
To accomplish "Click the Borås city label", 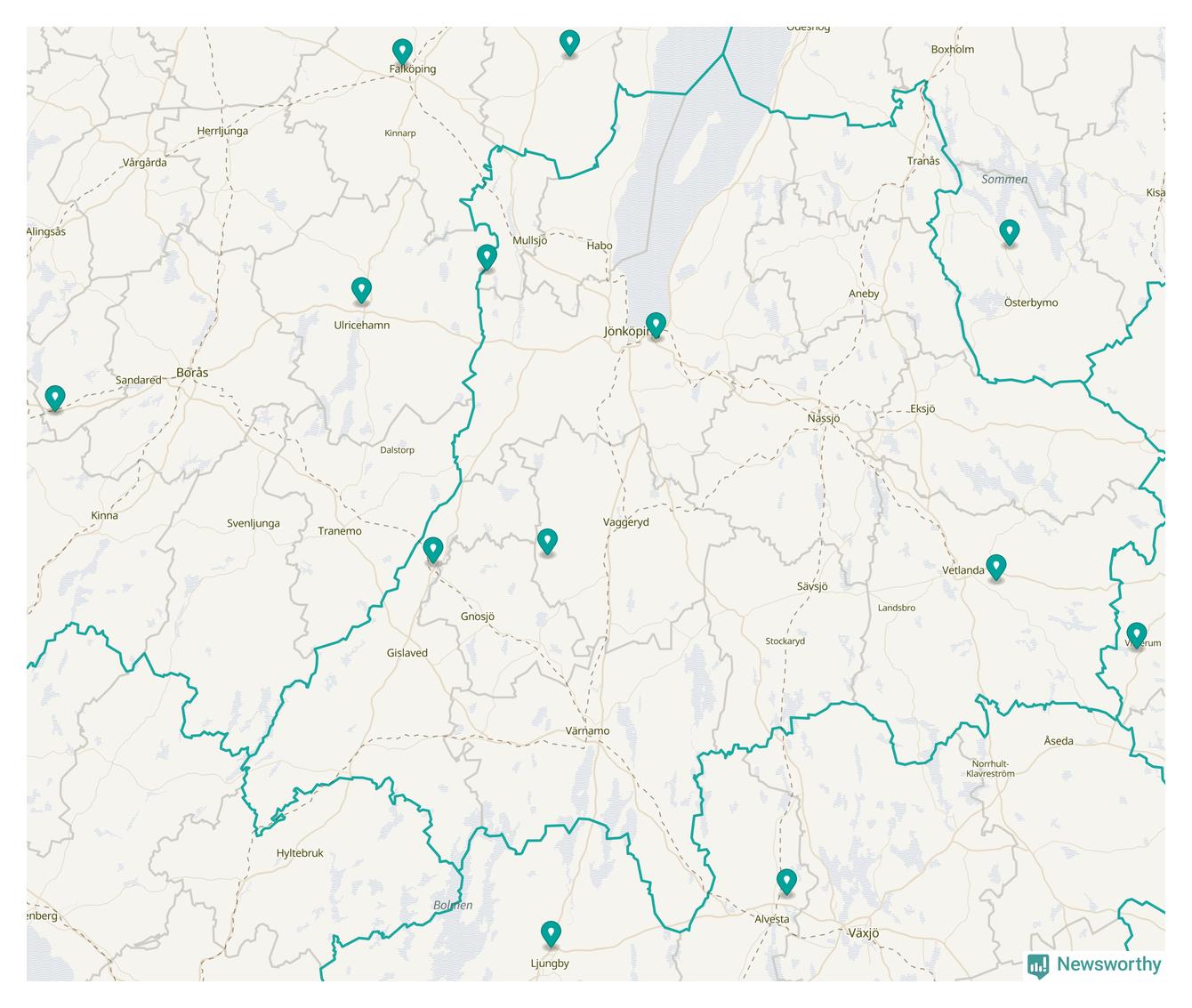I will (x=192, y=373).
